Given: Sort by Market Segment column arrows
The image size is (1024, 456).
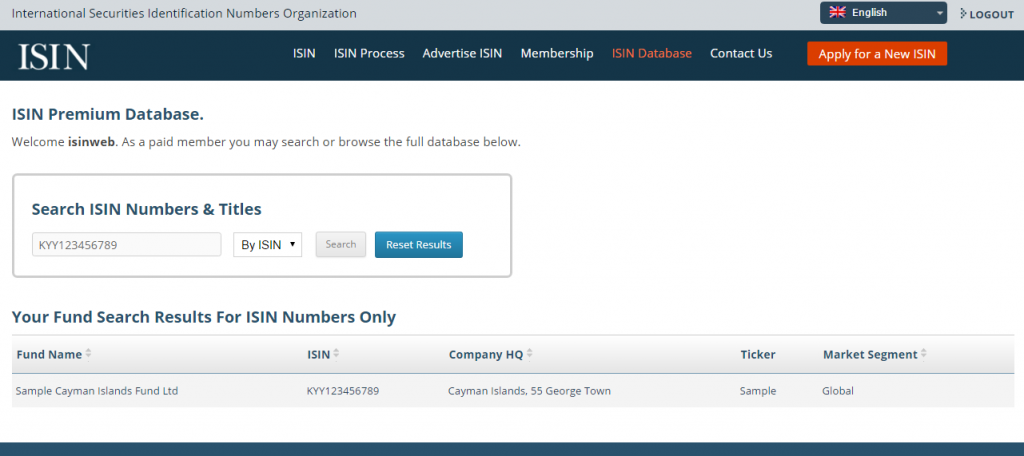Looking at the screenshot, I should pyautogui.click(x=924, y=354).
